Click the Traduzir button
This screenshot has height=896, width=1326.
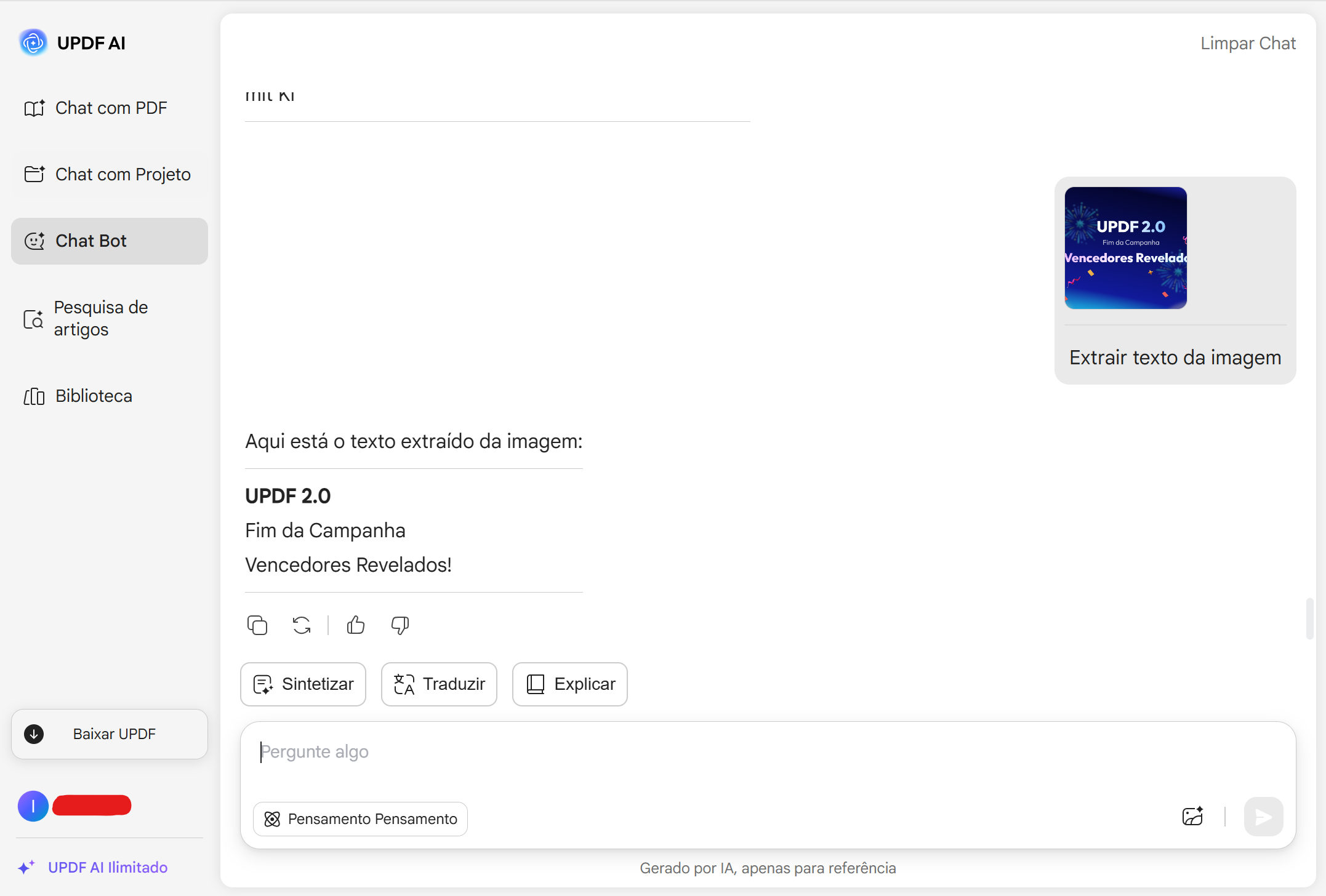[439, 684]
